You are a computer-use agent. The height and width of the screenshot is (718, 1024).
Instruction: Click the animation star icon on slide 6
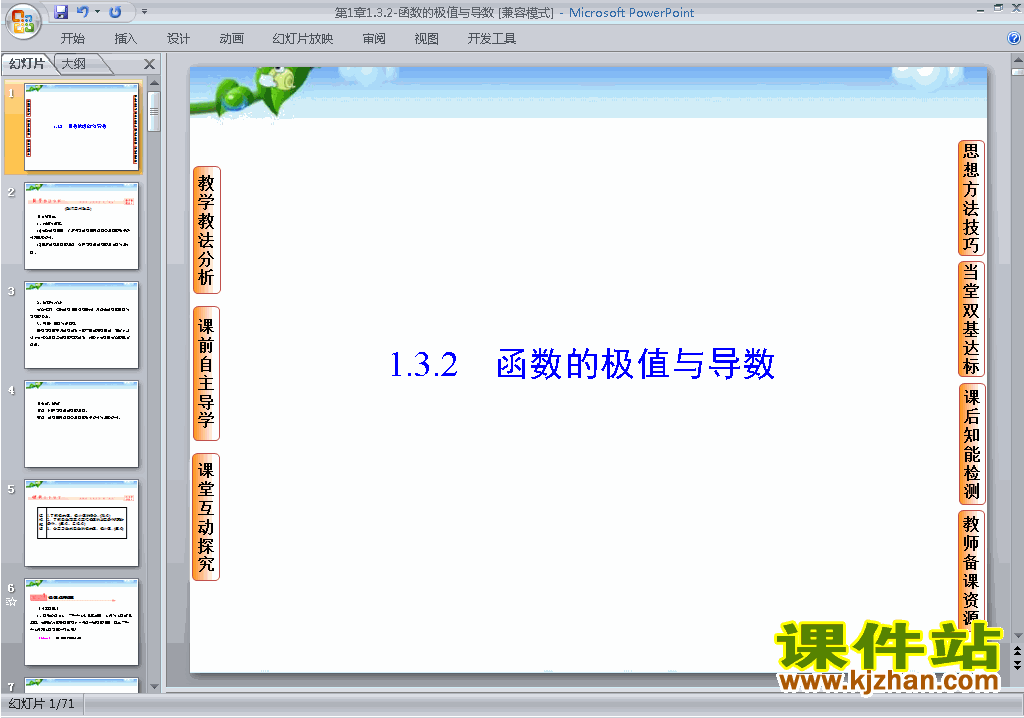11,602
